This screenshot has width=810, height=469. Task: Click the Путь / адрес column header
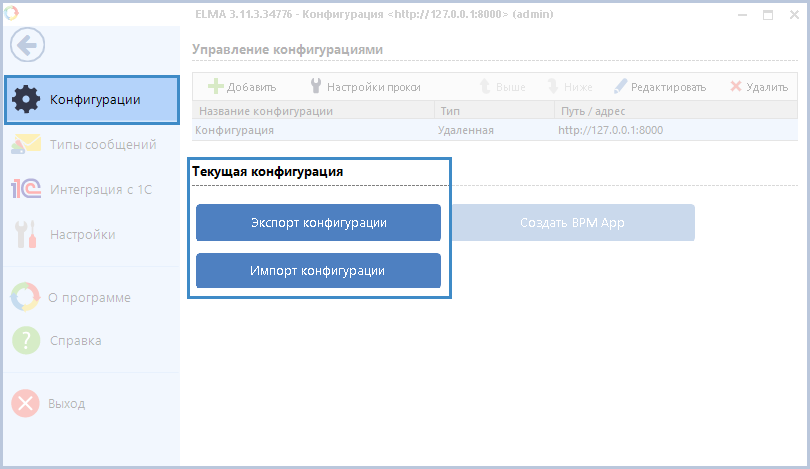[676, 111]
